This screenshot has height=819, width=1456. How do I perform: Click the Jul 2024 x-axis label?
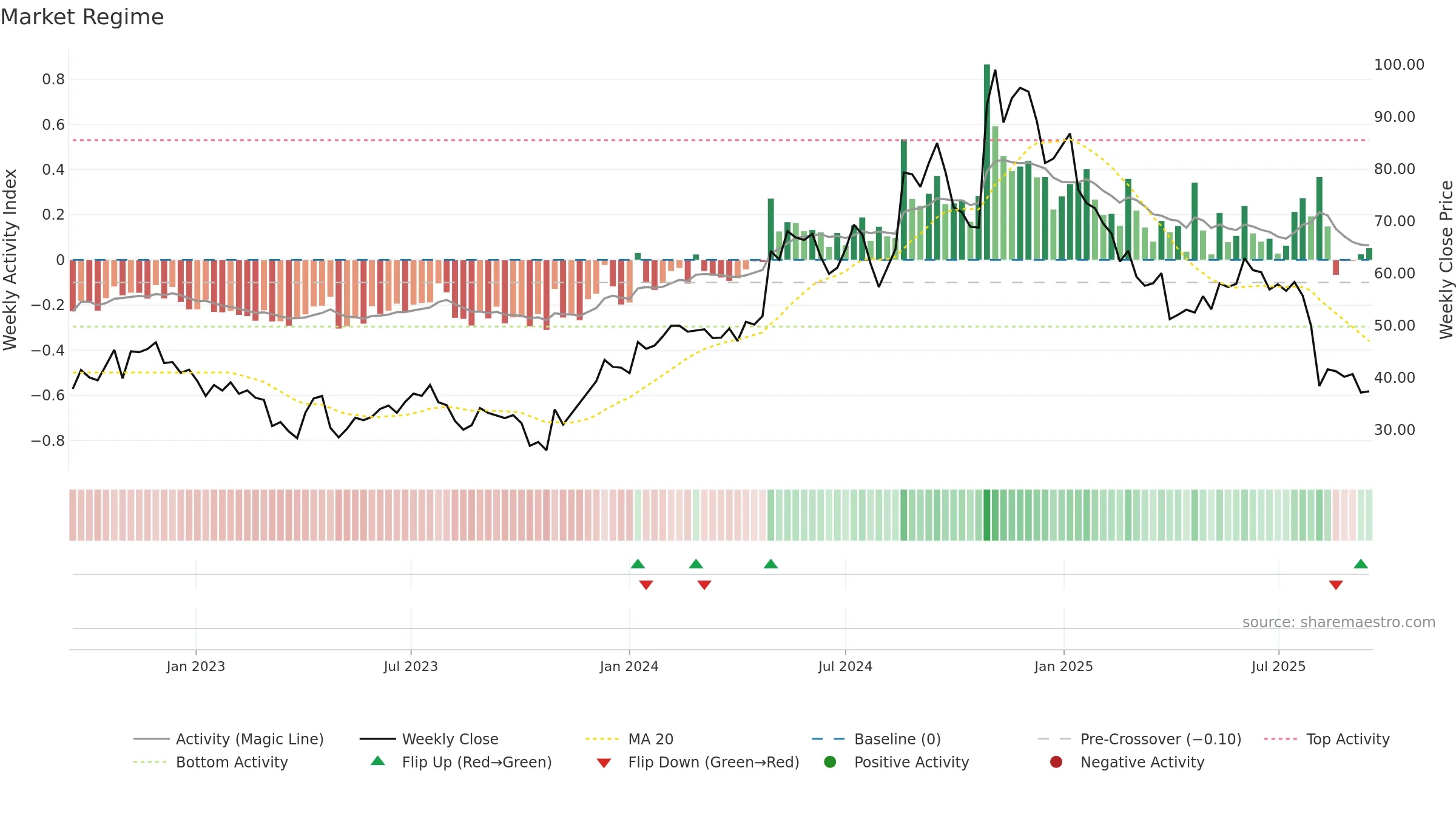pyautogui.click(x=845, y=667)
